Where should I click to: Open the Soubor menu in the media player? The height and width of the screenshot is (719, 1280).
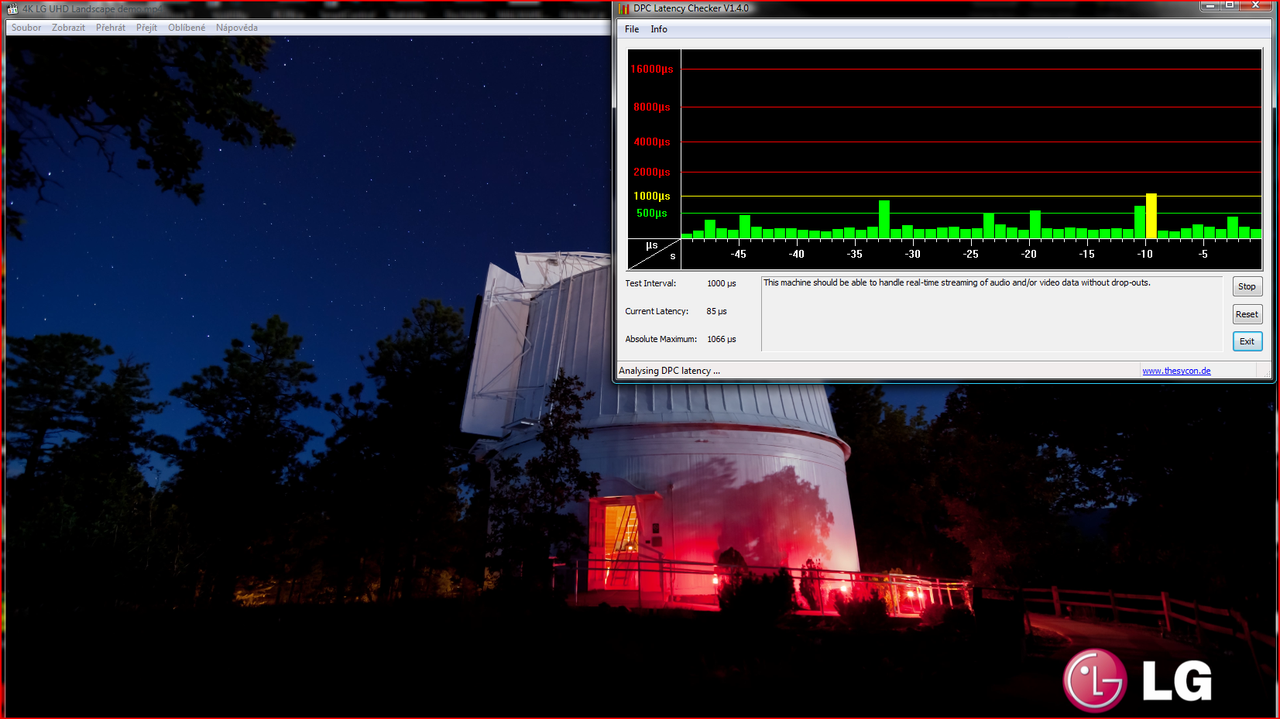27,28
